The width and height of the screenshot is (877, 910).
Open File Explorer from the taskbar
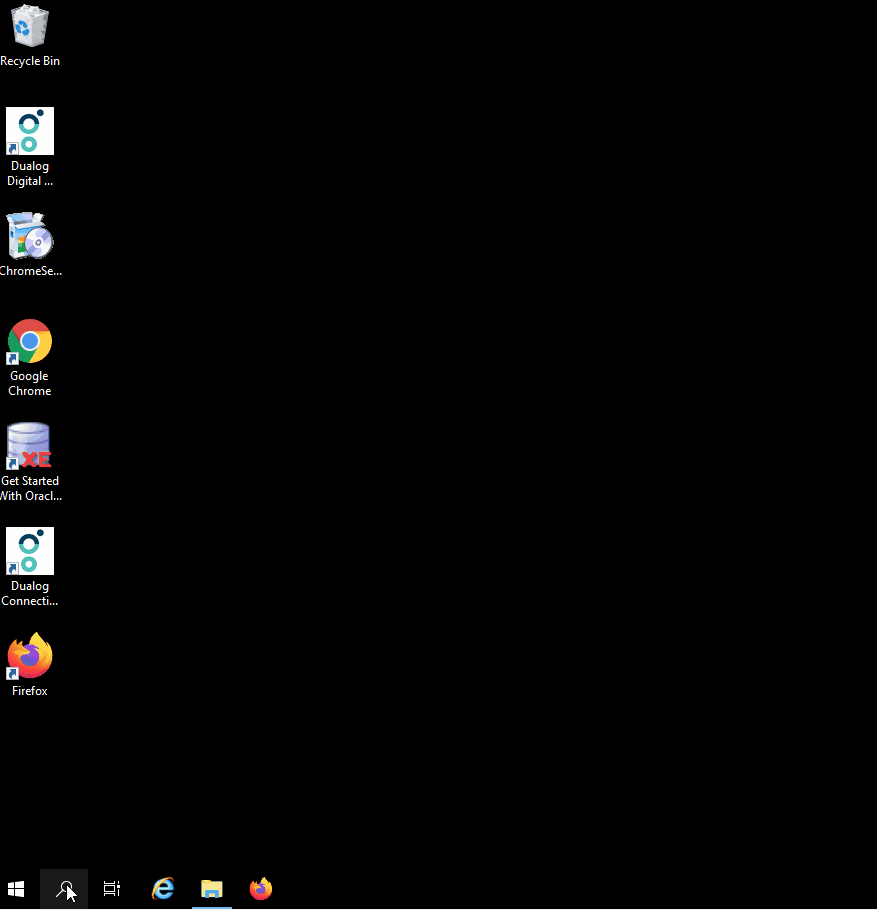coord(212,889)
